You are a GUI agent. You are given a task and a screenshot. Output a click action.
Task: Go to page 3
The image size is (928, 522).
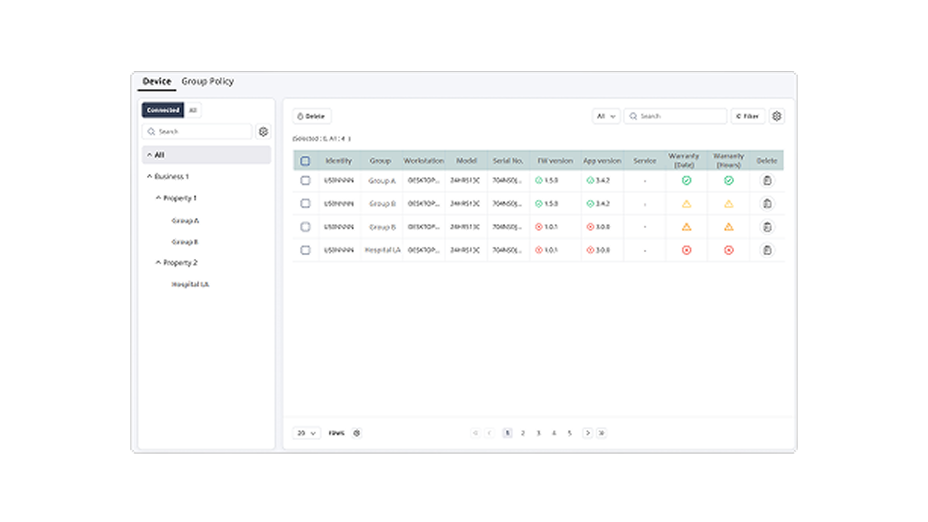click(539, 433)
